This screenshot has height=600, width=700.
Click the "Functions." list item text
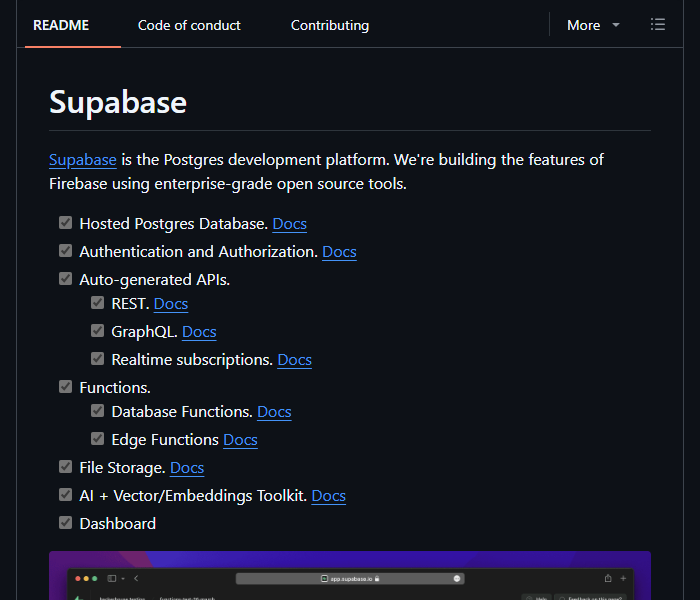[115, 388]
